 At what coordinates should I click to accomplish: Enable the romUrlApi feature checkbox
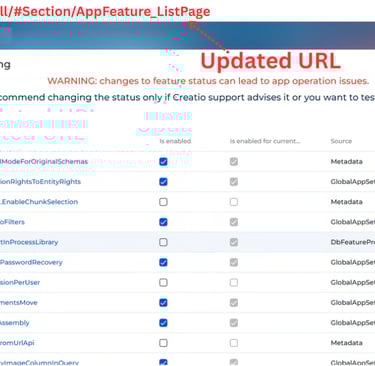point(163,343)
